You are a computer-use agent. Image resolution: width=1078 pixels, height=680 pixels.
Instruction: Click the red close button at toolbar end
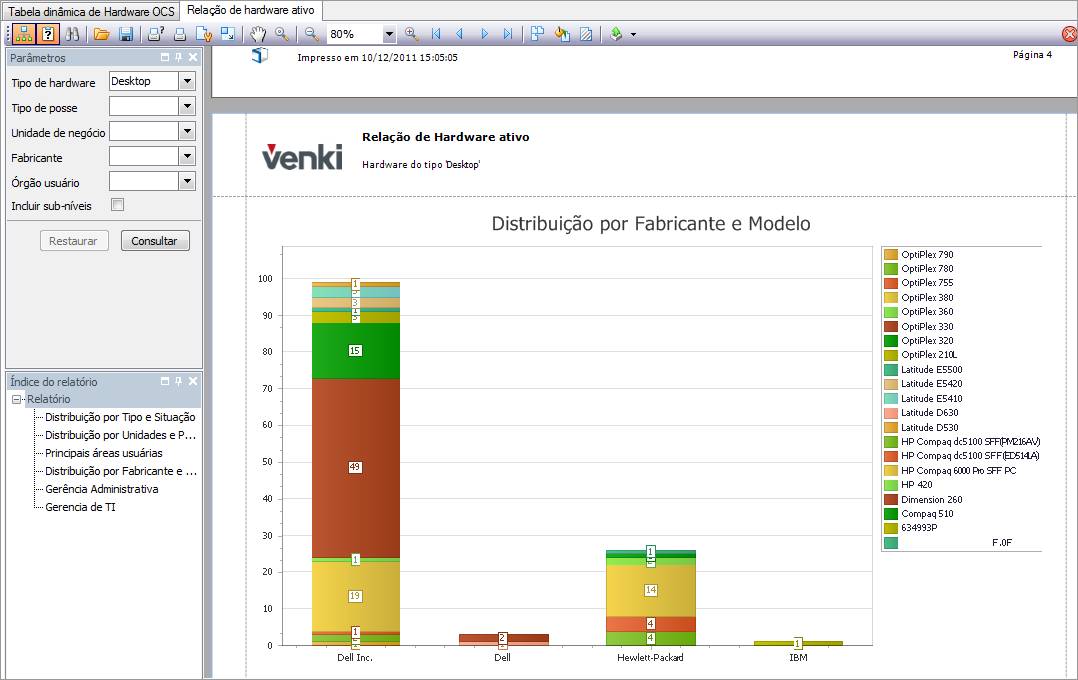click(1070, 34)
